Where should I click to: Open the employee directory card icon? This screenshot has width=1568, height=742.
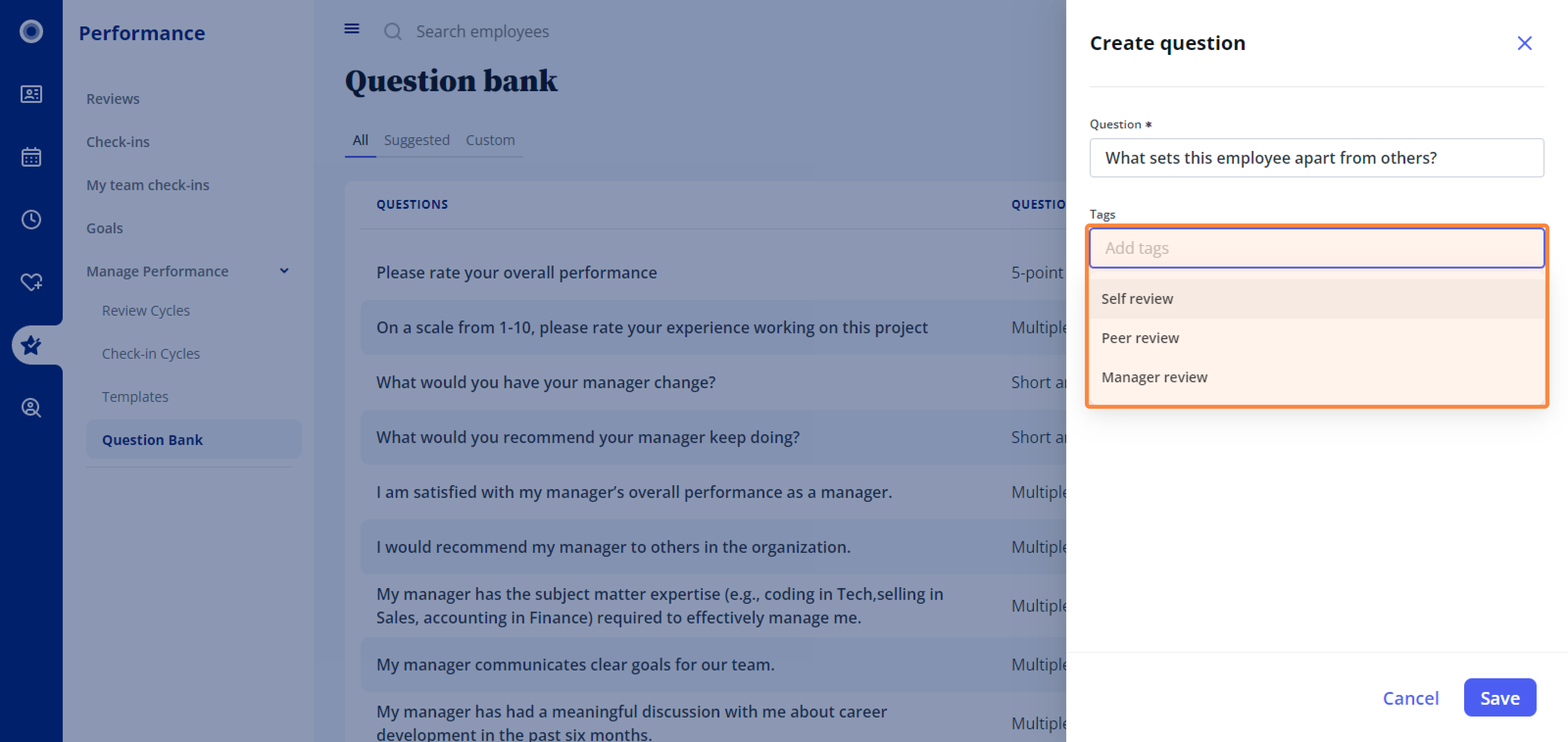[x=31, y=94]
